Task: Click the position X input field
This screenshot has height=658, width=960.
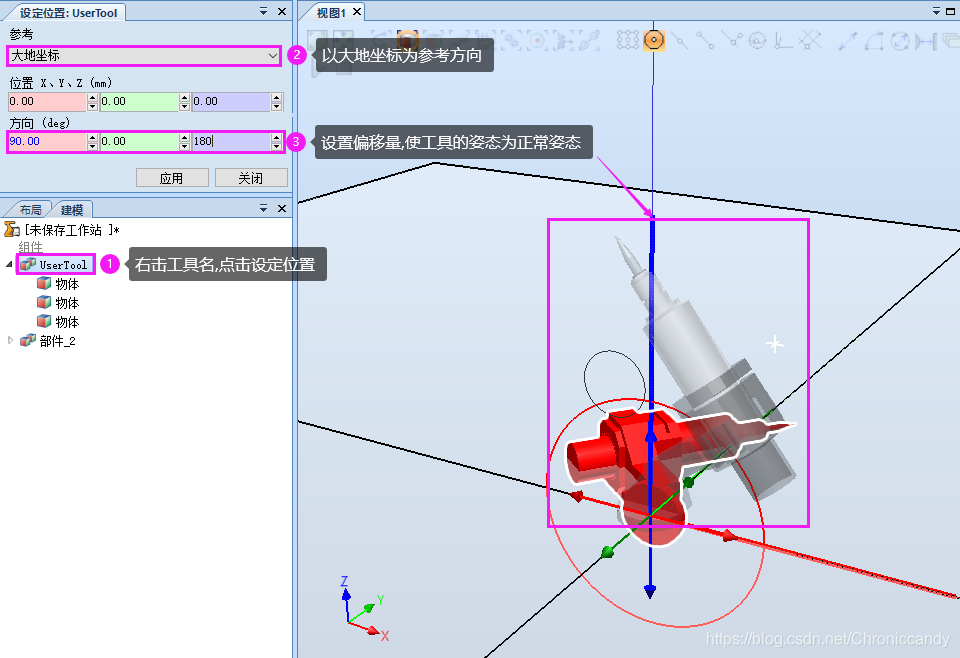Action: click(x=48, y=102)
